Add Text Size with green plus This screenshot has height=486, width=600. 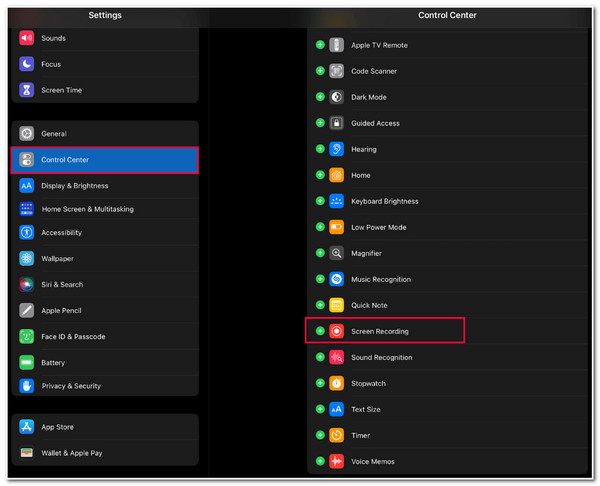coord(320,409)
